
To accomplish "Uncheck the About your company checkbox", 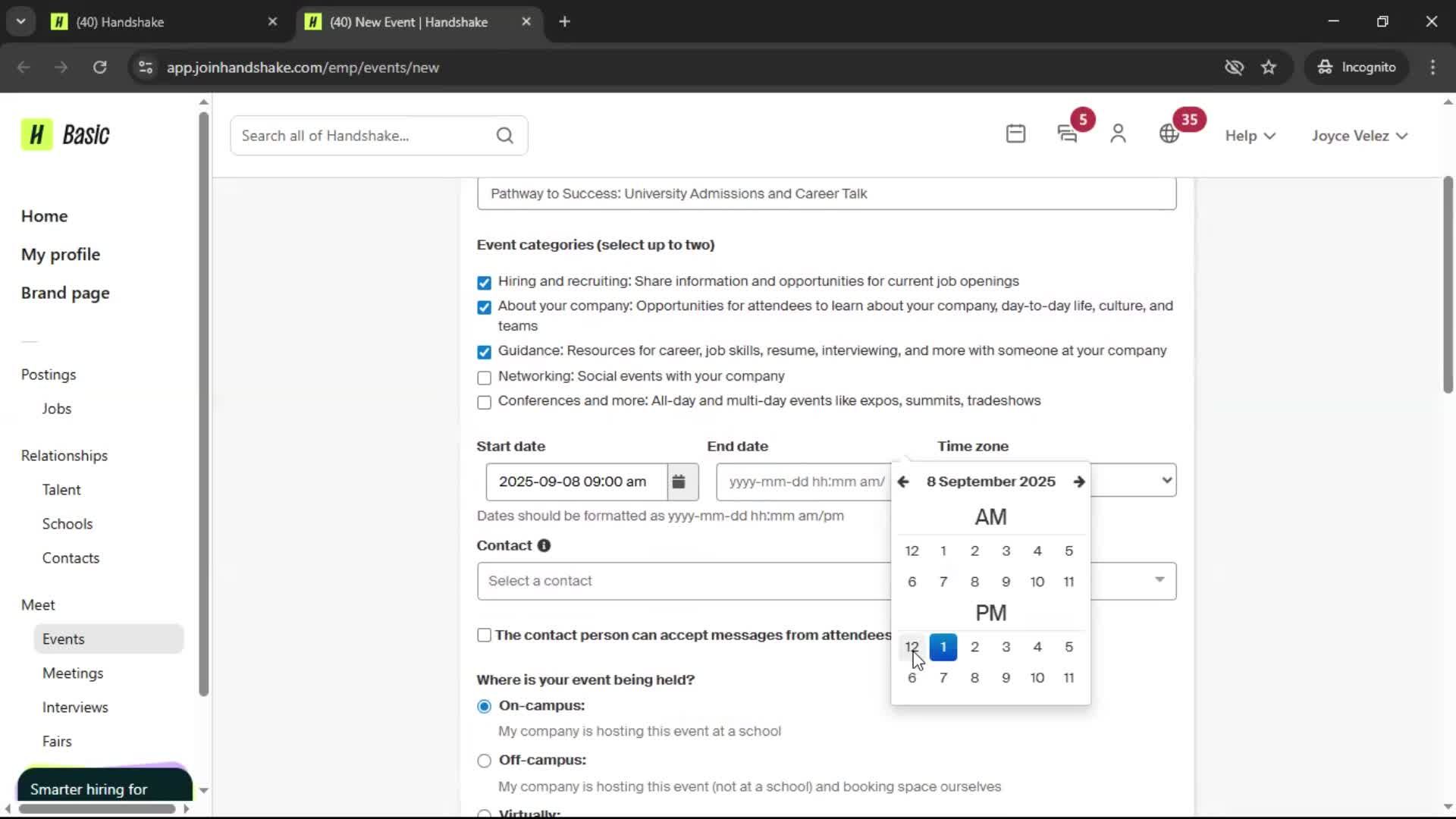I will [484, 307].
